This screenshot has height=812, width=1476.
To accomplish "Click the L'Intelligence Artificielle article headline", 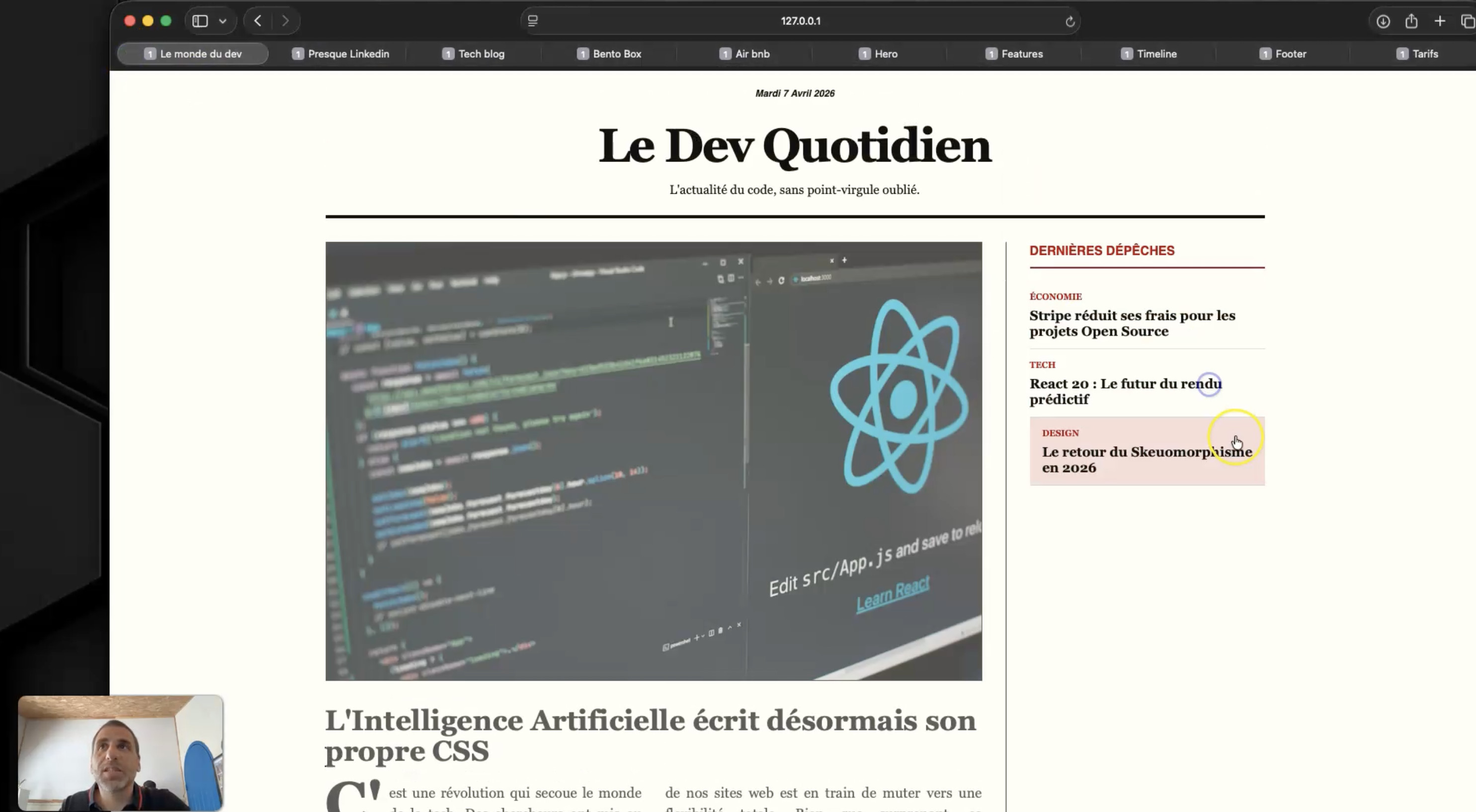I will tap(650, 735).
